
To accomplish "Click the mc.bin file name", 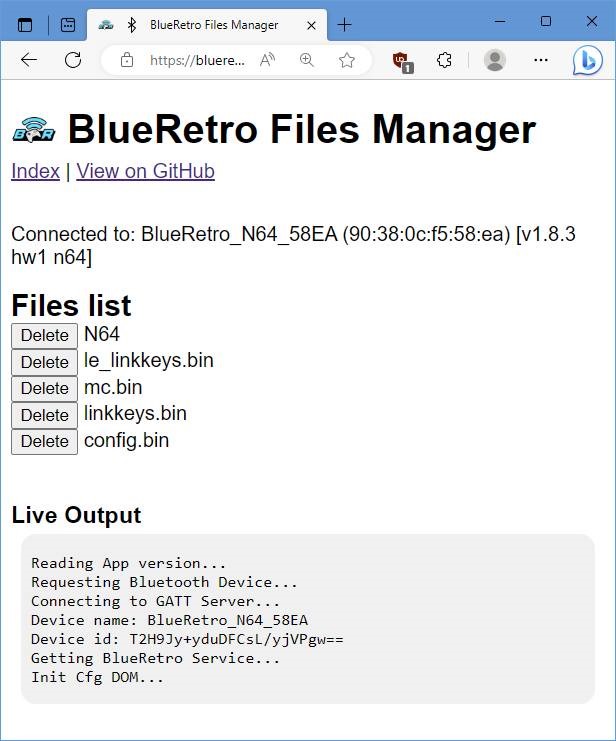I will click(113, 388).
